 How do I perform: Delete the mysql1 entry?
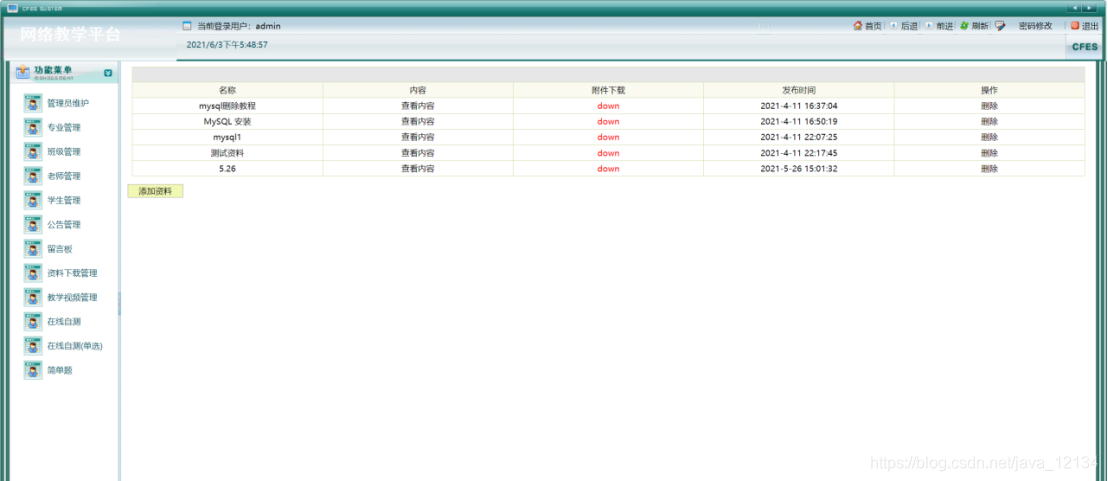pyautogui.click(x=989, y=137)
